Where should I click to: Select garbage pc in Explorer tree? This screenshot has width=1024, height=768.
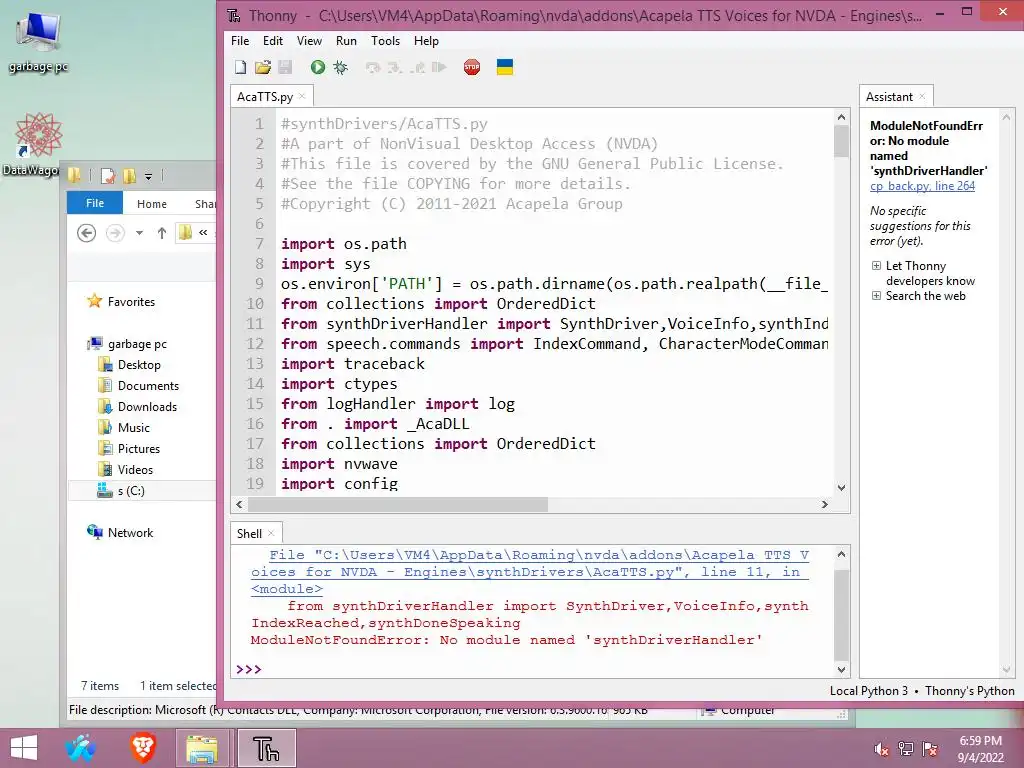[127, 344]
